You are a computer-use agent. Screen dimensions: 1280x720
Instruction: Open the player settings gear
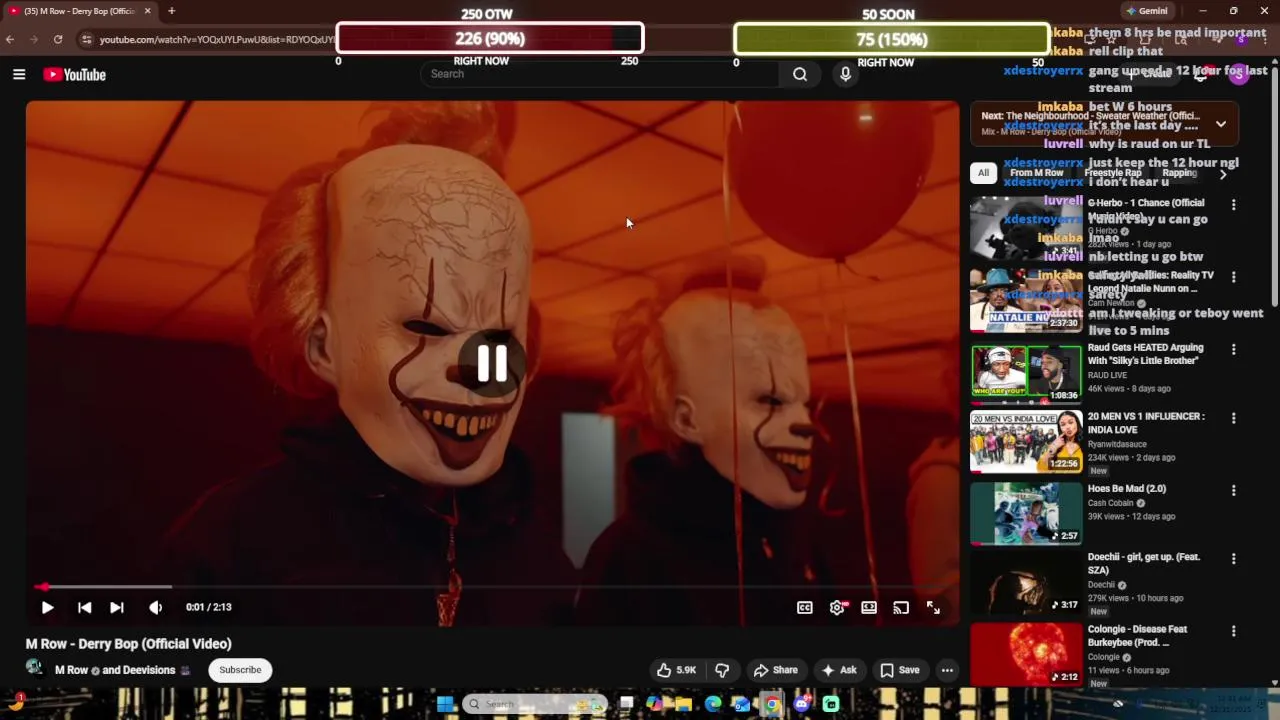837,607
